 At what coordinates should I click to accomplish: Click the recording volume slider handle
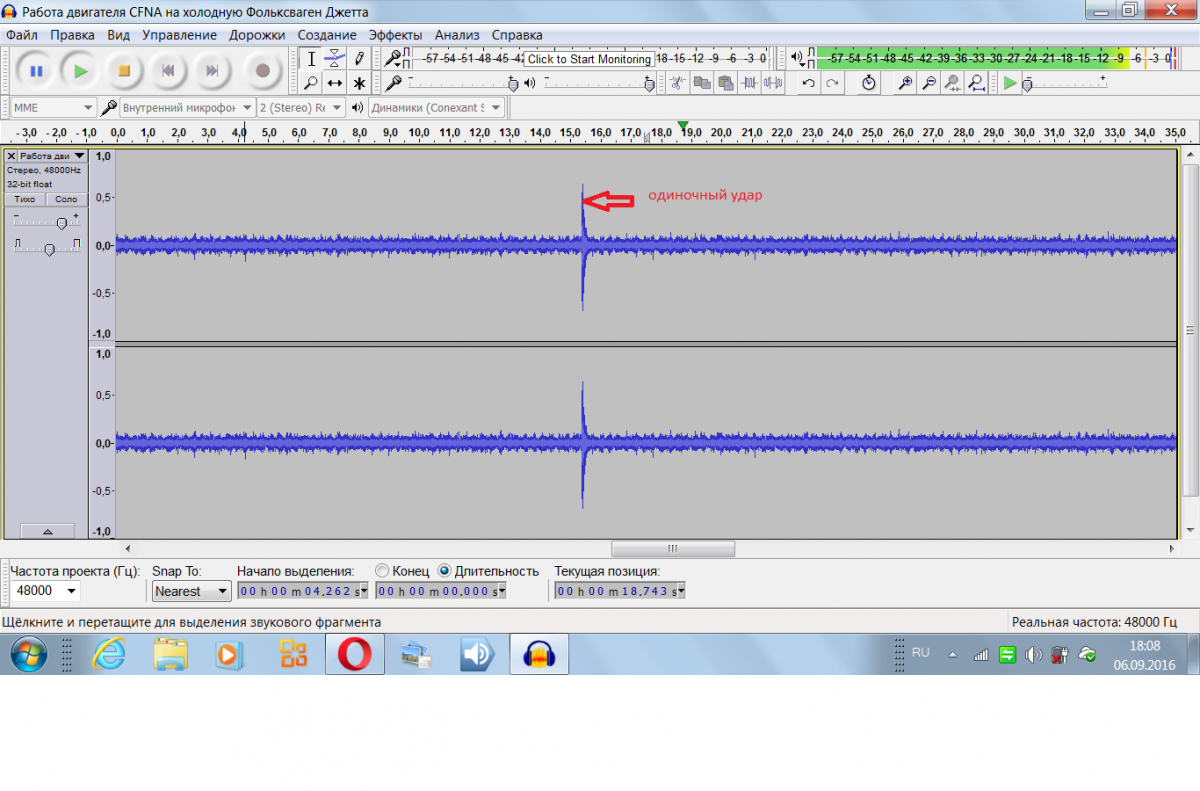coord(514,84)
